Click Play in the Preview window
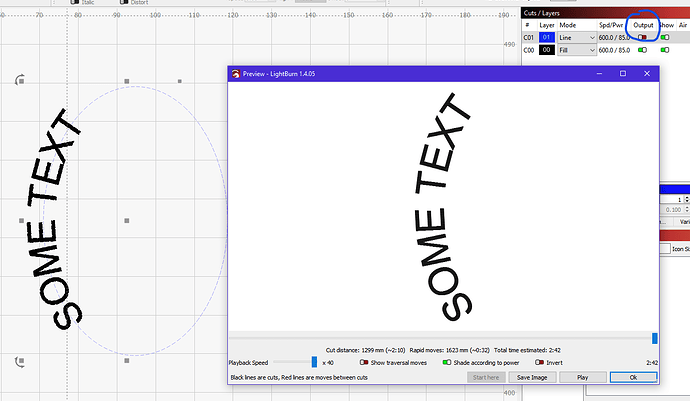The width and height of the screenshot is (690, 401). tap(582, 377)
